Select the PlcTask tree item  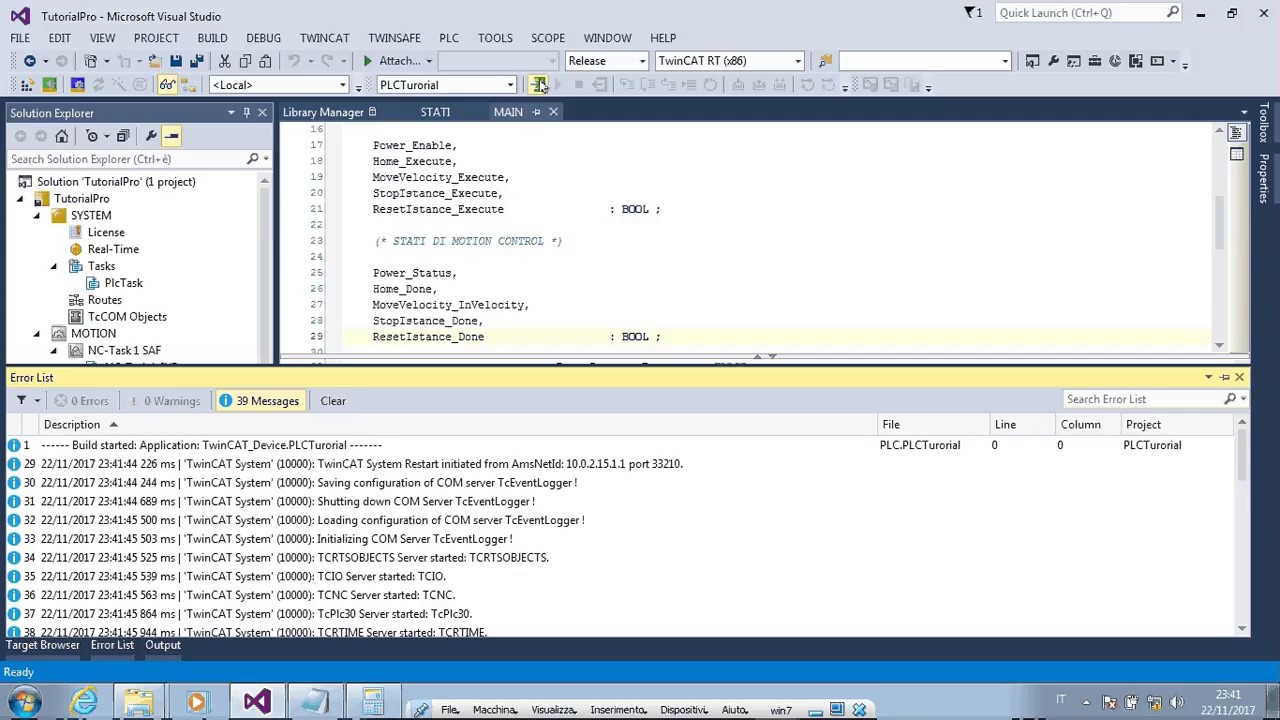coord(123,283)
